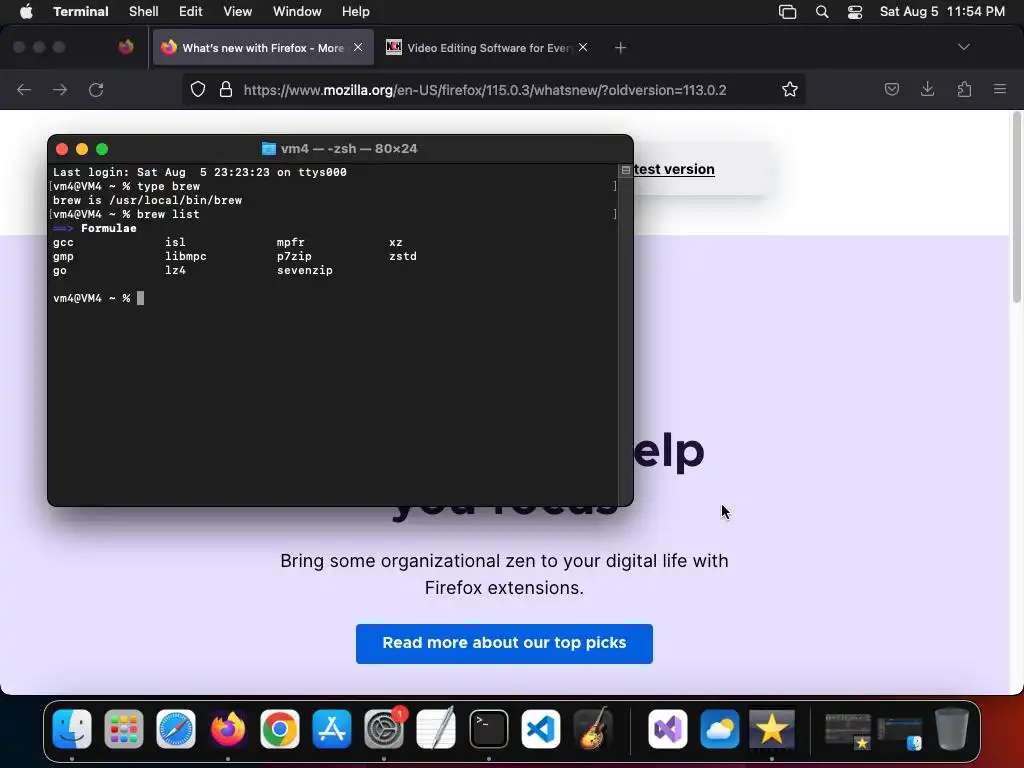
Task: Open Launchpad from the Dock
Action: pyautogui.click(x=123, y=729)
